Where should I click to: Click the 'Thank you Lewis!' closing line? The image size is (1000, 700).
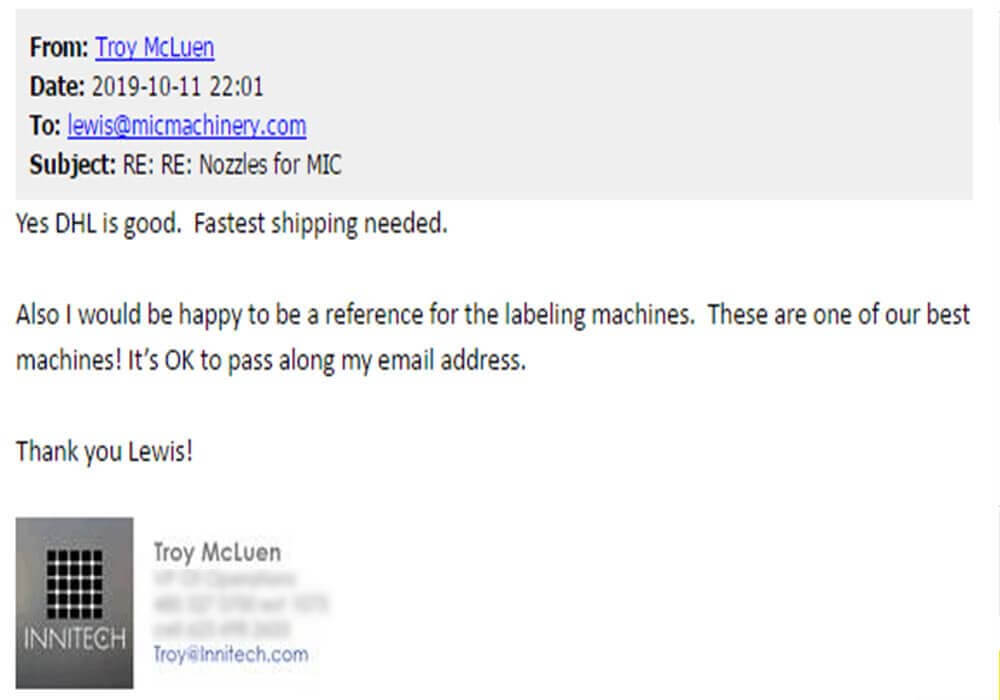(x=104, y=451)
